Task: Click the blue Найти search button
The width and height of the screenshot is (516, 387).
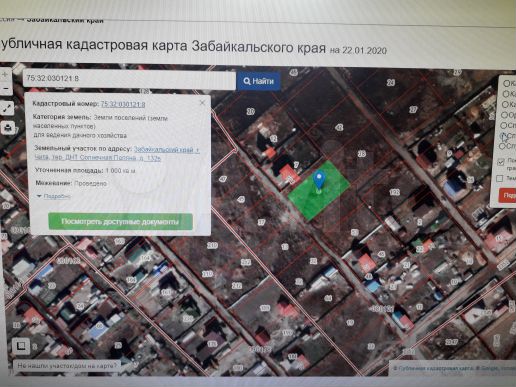Action: click(259, 81)
